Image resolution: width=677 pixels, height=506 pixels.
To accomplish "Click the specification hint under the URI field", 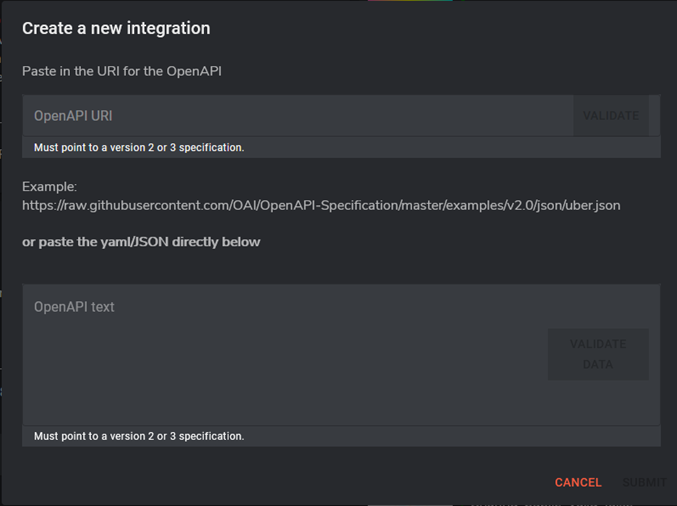I will (139, 147).
